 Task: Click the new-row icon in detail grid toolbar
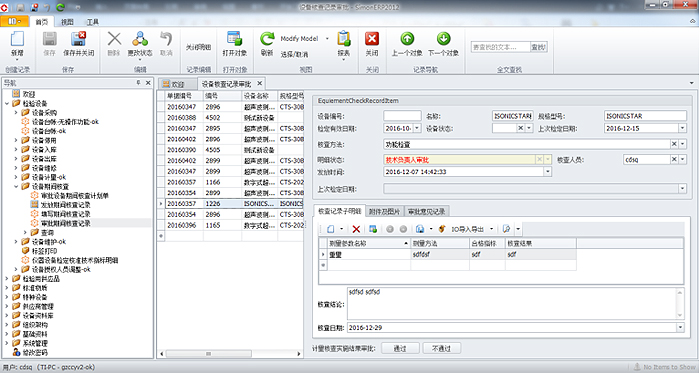tap(330, 229)
